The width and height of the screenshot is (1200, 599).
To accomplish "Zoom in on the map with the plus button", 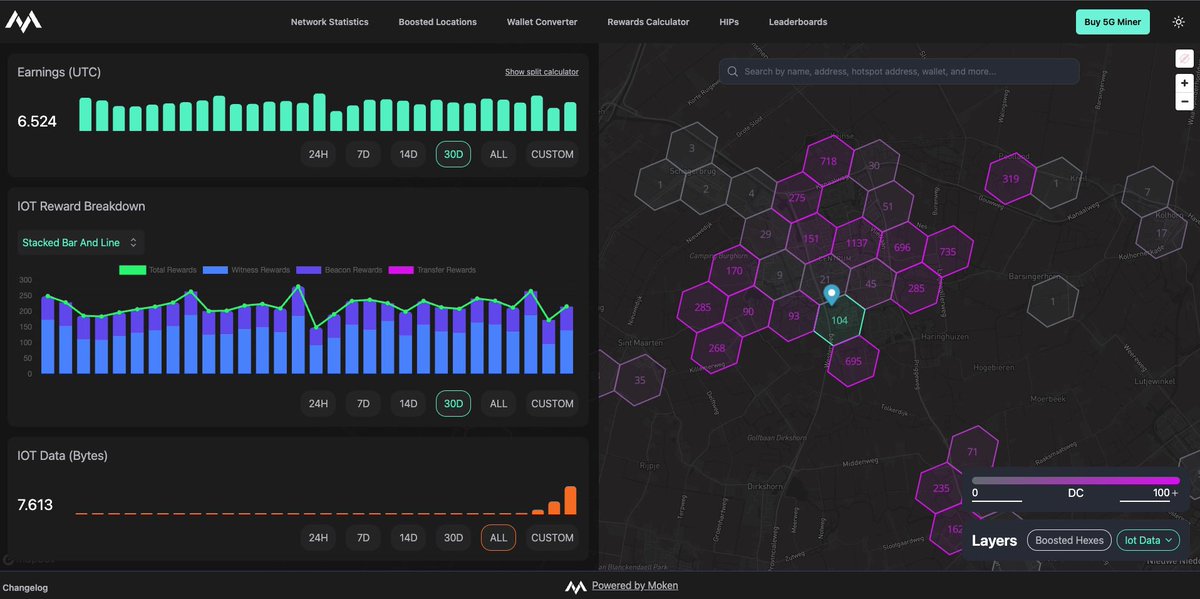I will click(x=1184, y=84).
